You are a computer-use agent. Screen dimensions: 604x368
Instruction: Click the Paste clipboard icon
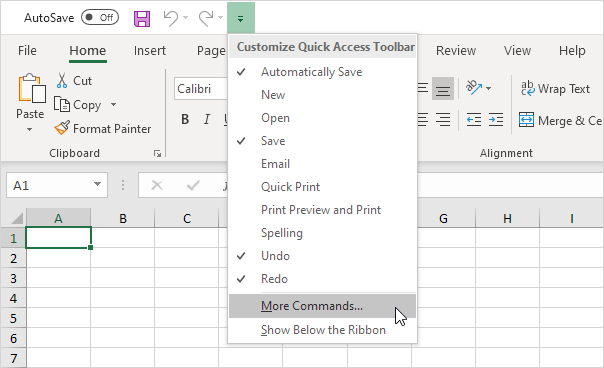(x=31, y=88)
